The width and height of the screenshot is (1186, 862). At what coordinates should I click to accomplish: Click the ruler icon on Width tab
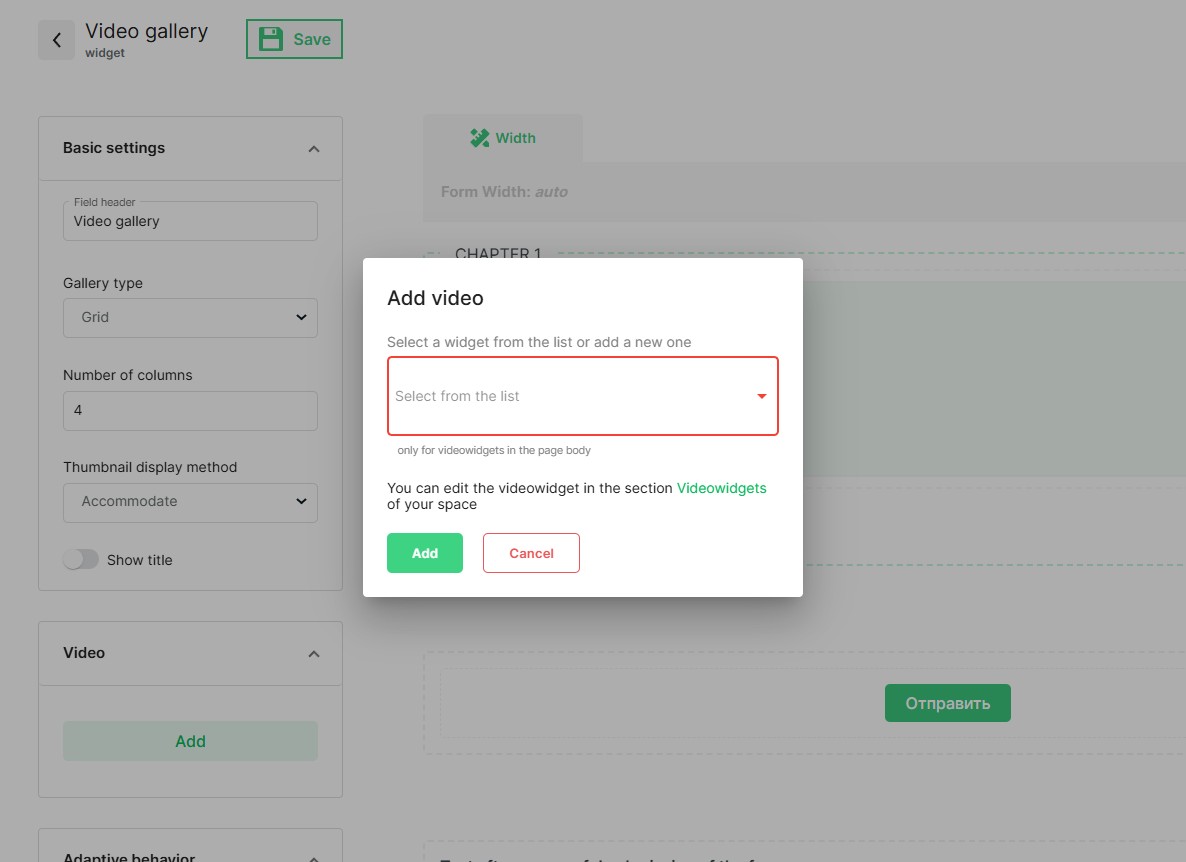[x=480, y=138]
